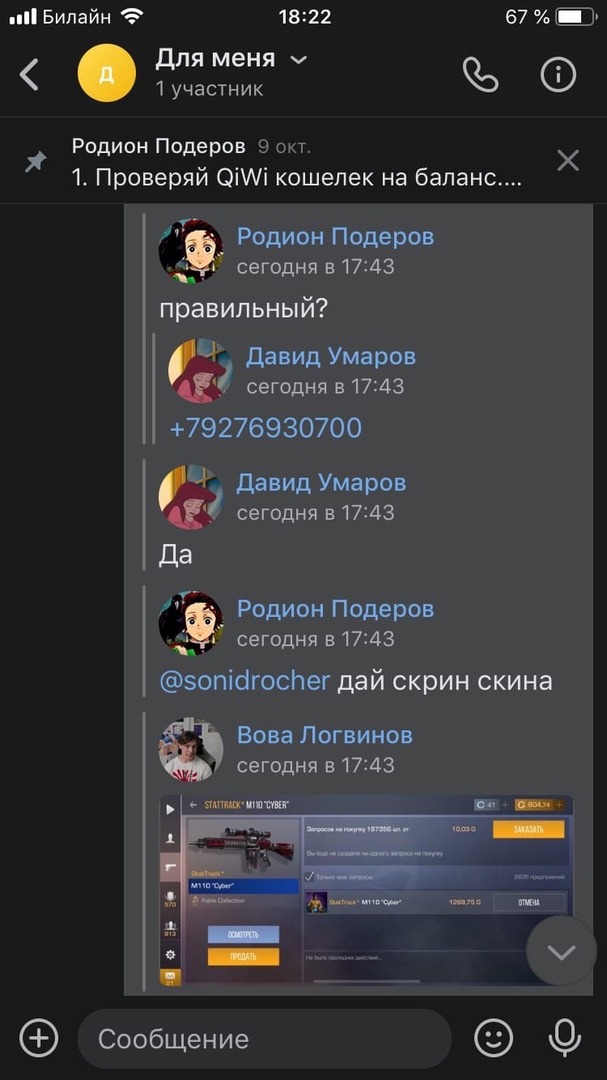Open Давид Умаров's name above Да message
The image size is (607, 1080).
point(321,483)
